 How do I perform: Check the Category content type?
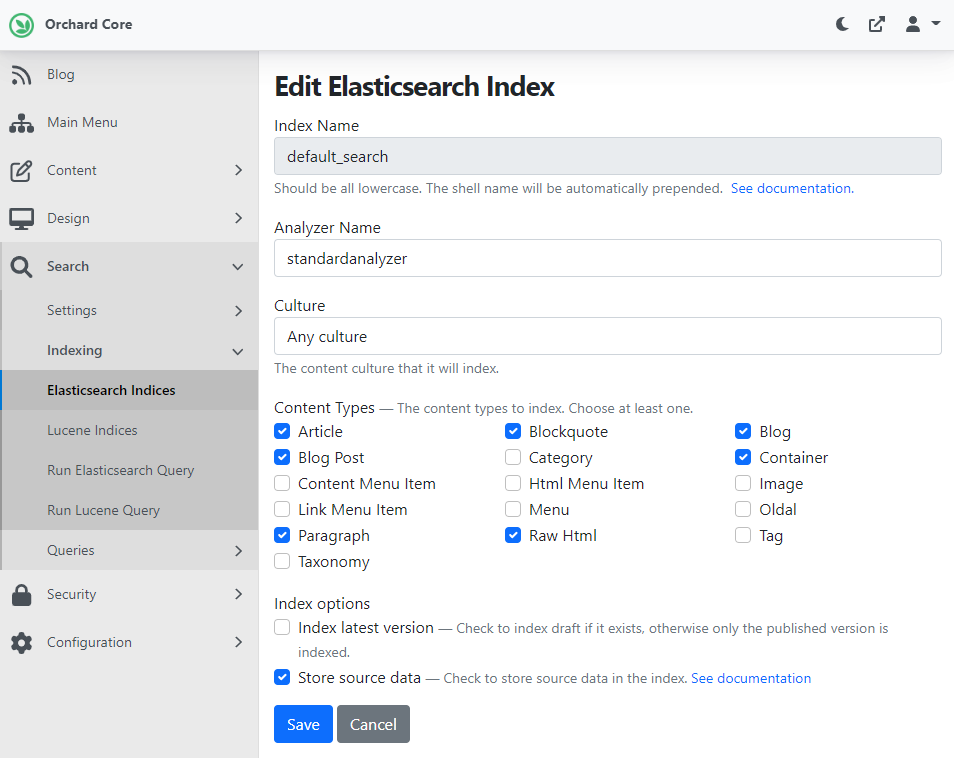[x=513, y=457]
